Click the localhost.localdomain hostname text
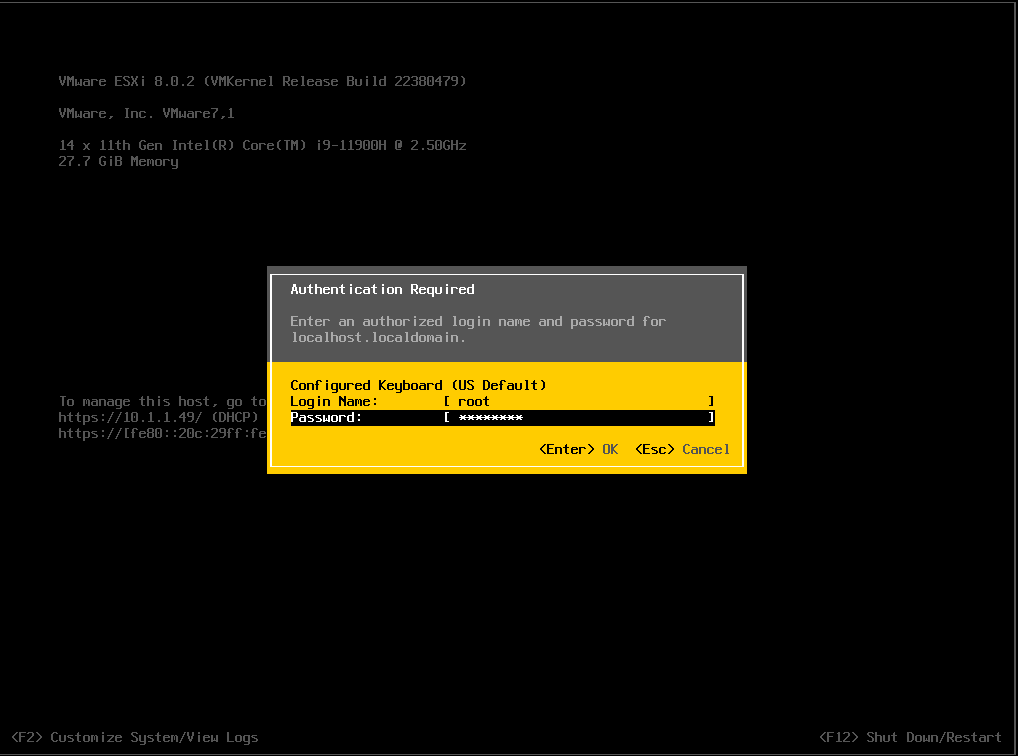Viewport: 1018px width, 756px height. pos(378,338)
